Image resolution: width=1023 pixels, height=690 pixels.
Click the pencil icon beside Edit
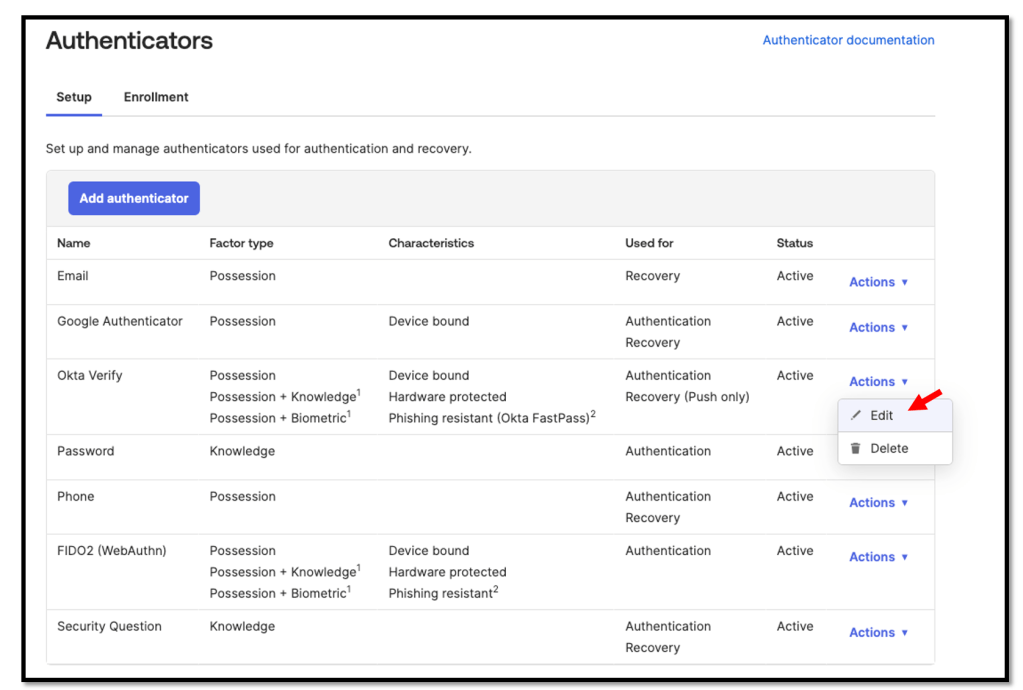click(x=855, y=416)
